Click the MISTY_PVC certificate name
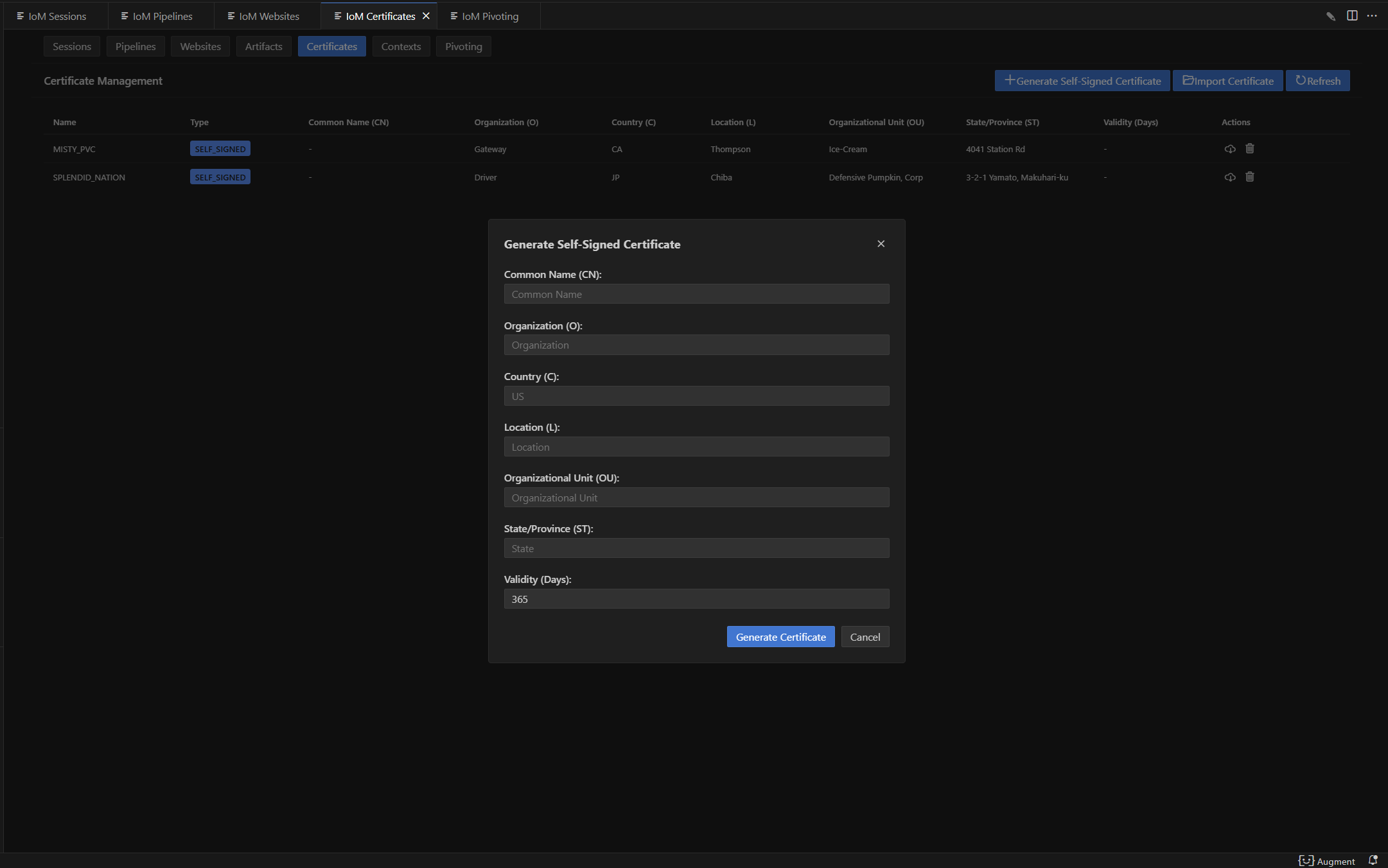1388x868 pixels. tap(74, 149)
